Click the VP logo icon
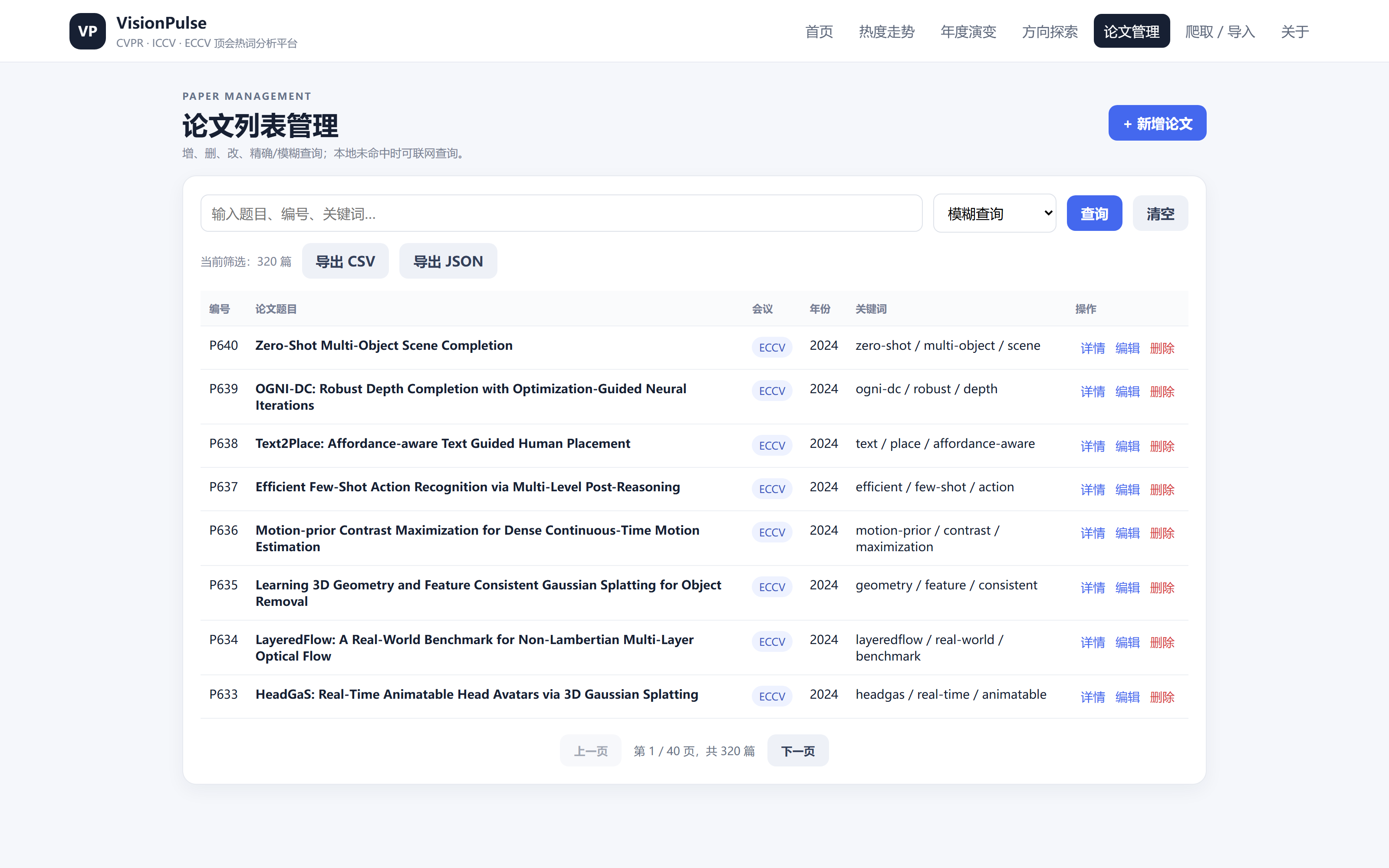The width and height of the screenshot is (1389, 868). coord(87,31)
